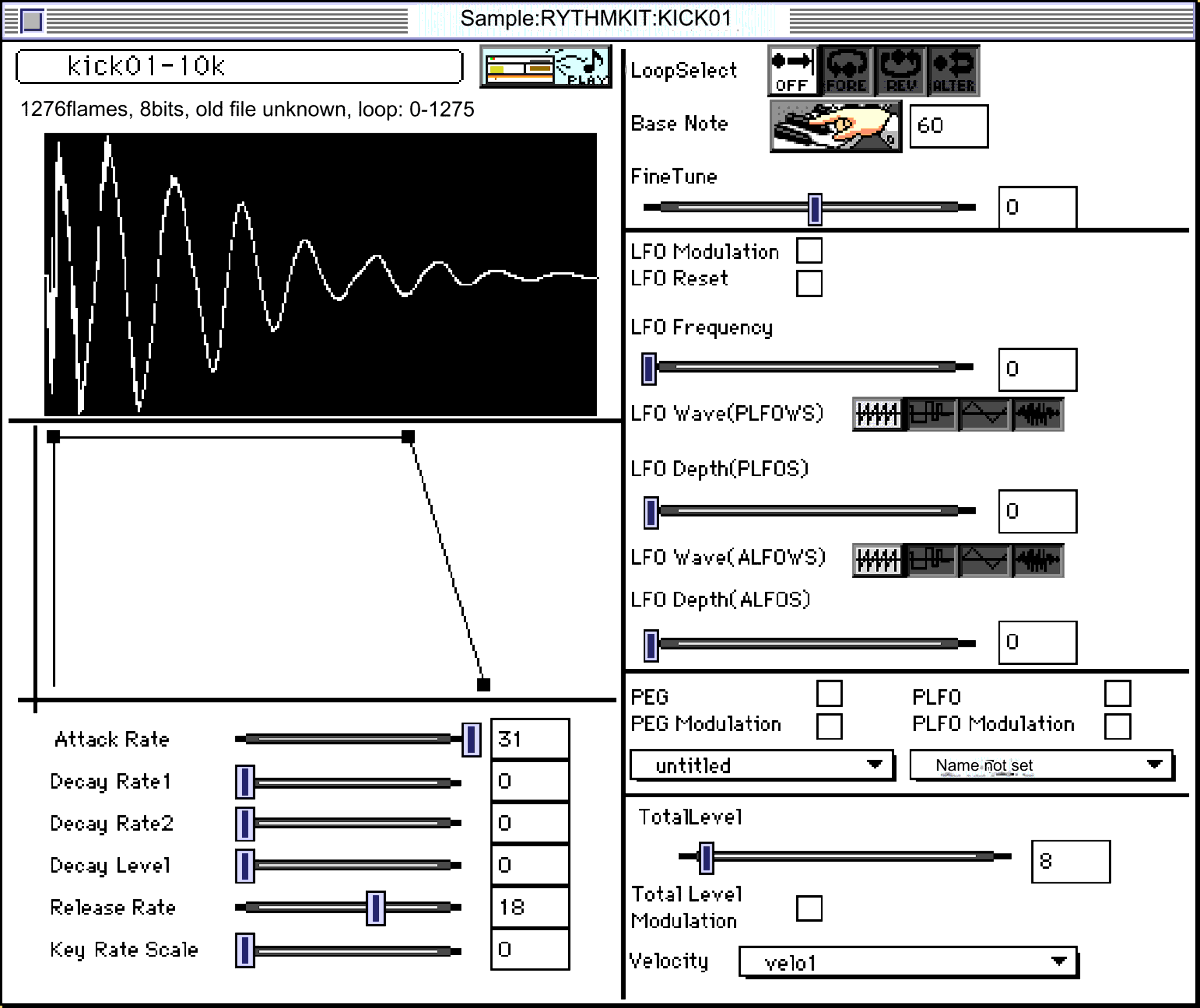Click the Base Note keyboard hand icon

(835, 126)
